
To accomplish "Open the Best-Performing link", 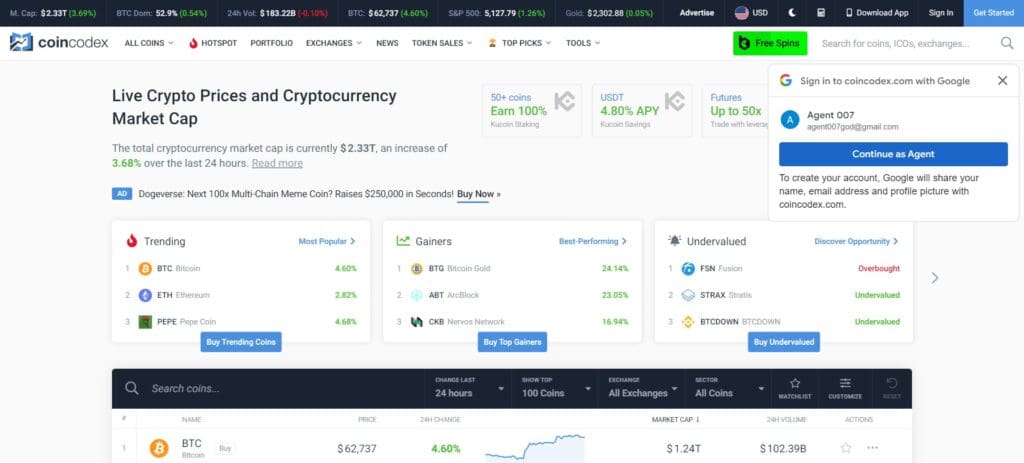I will (x=593, y=241).
